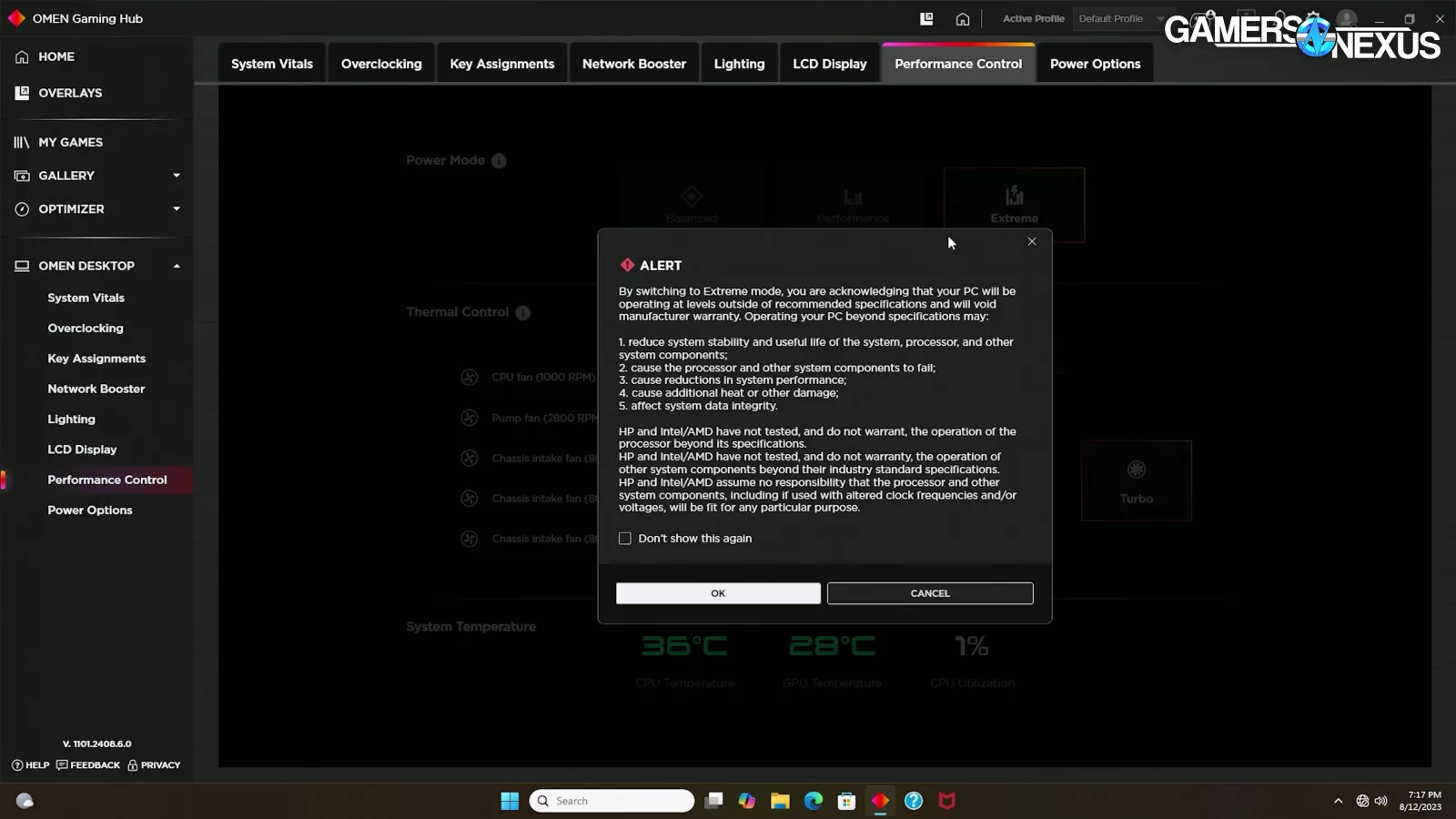Click the taskbar Search box
This screenshot has height=819, width=1456.
point(612,801)
